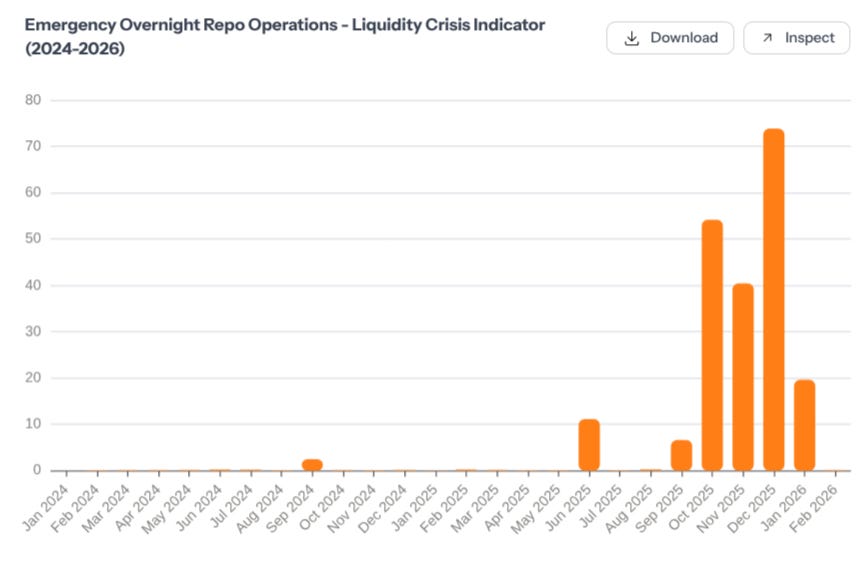Click the Dec 2025 axis label
Screen dimensions: 865x564
pos(753,508)
